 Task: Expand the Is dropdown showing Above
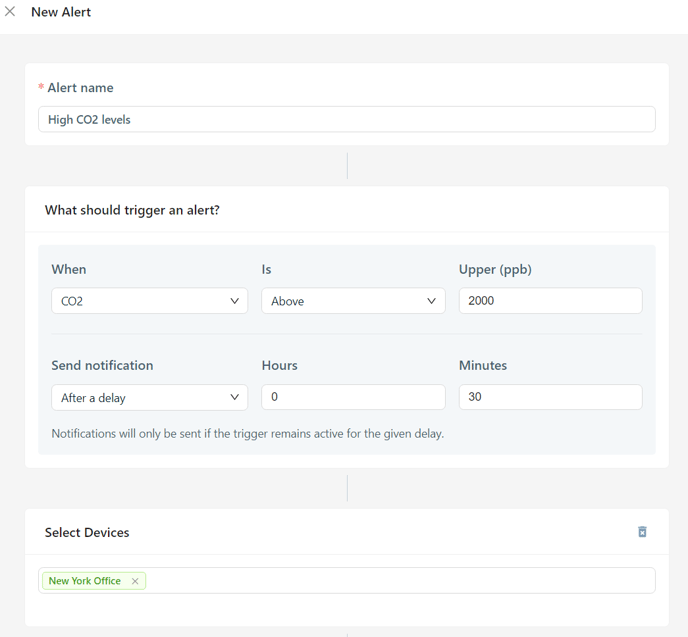[353, 301]
